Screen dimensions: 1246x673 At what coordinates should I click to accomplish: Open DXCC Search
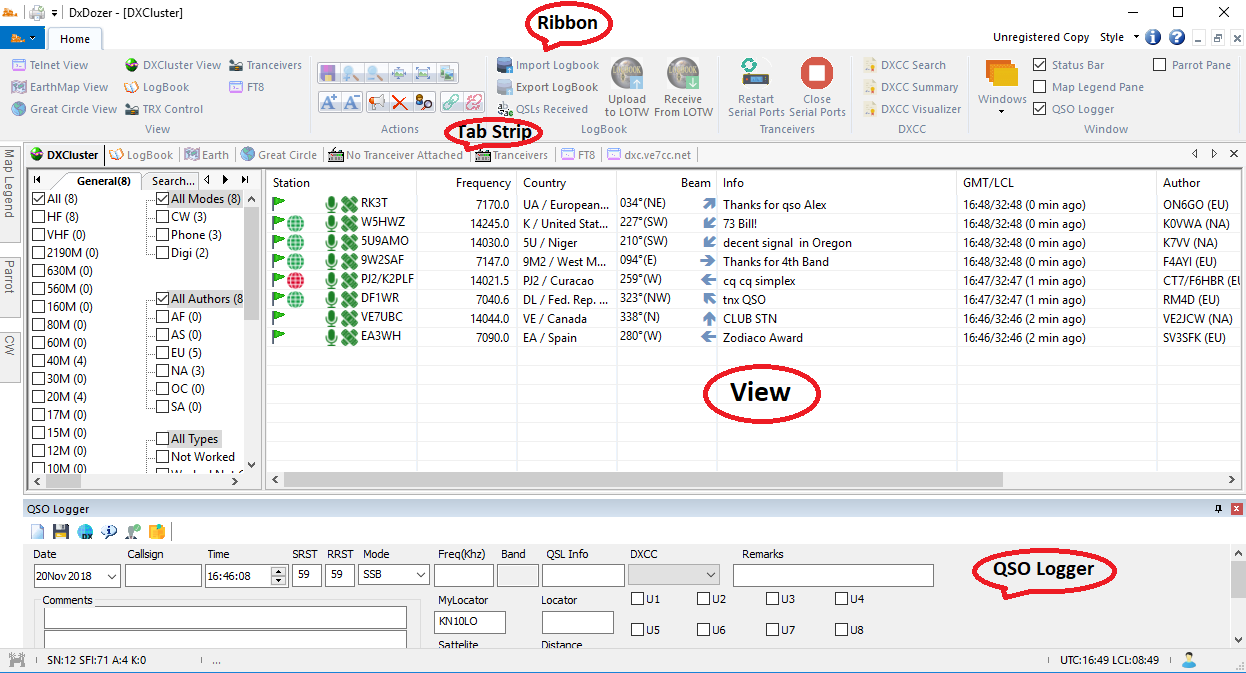pyautogui.click(x=904, y=65)
